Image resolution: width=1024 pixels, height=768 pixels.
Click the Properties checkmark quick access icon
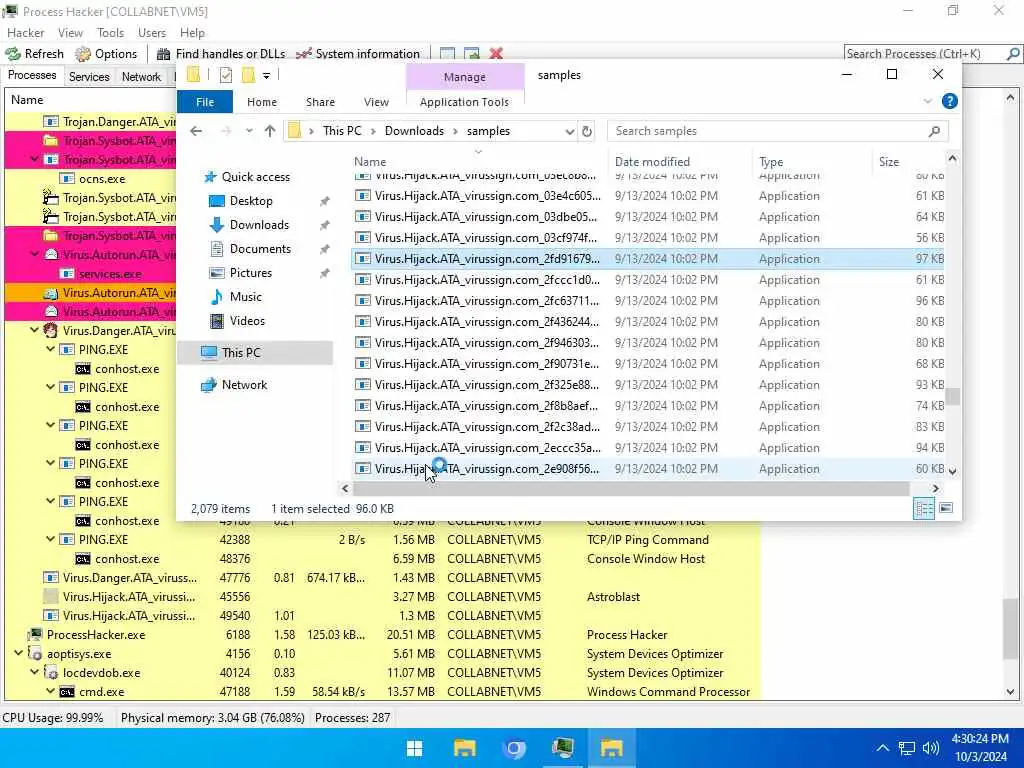coord(226,76)
